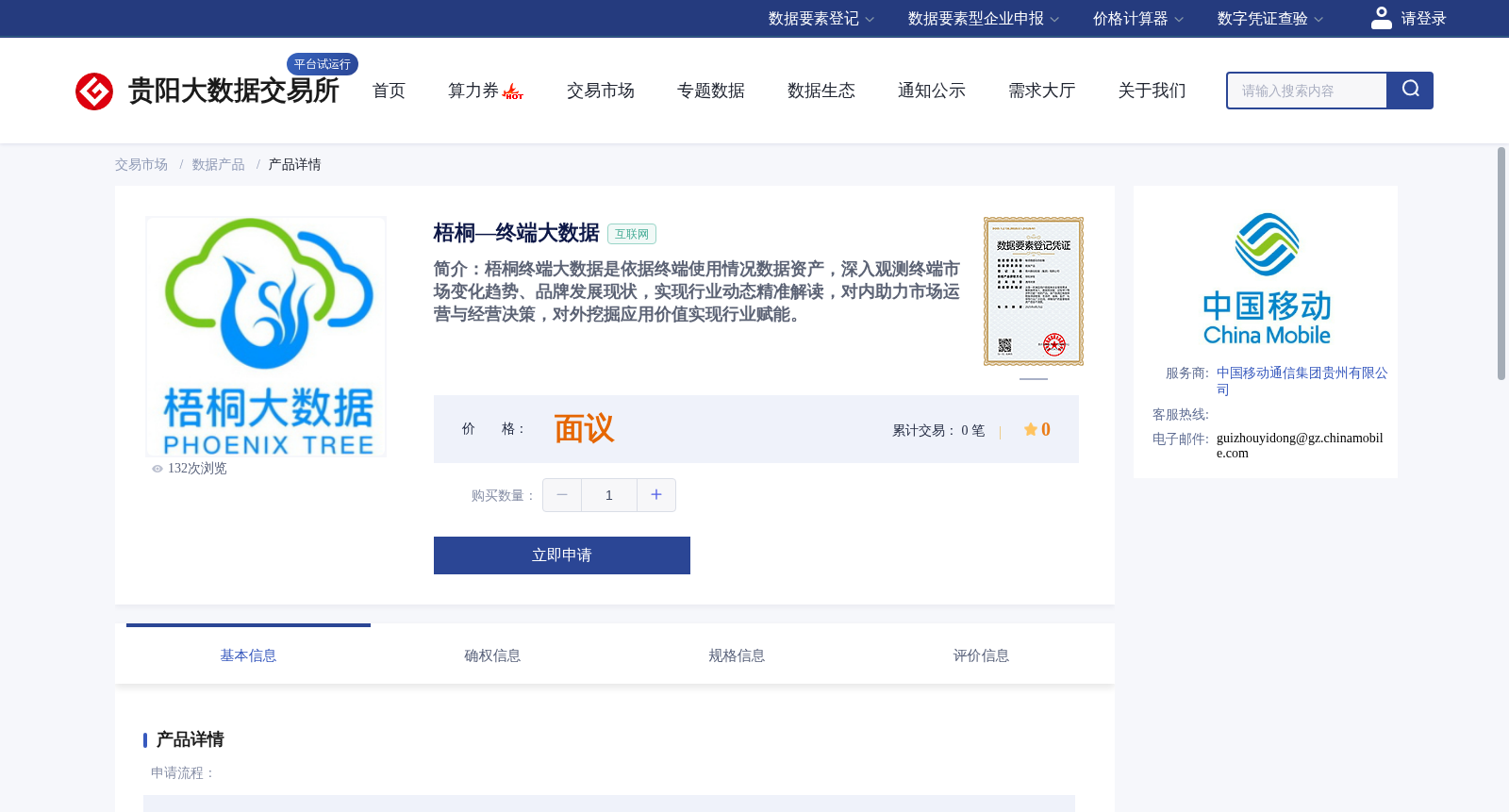Open the 交易市场 menu item
The height and width of the screenshot is (812, 1509).
[601, 91]
